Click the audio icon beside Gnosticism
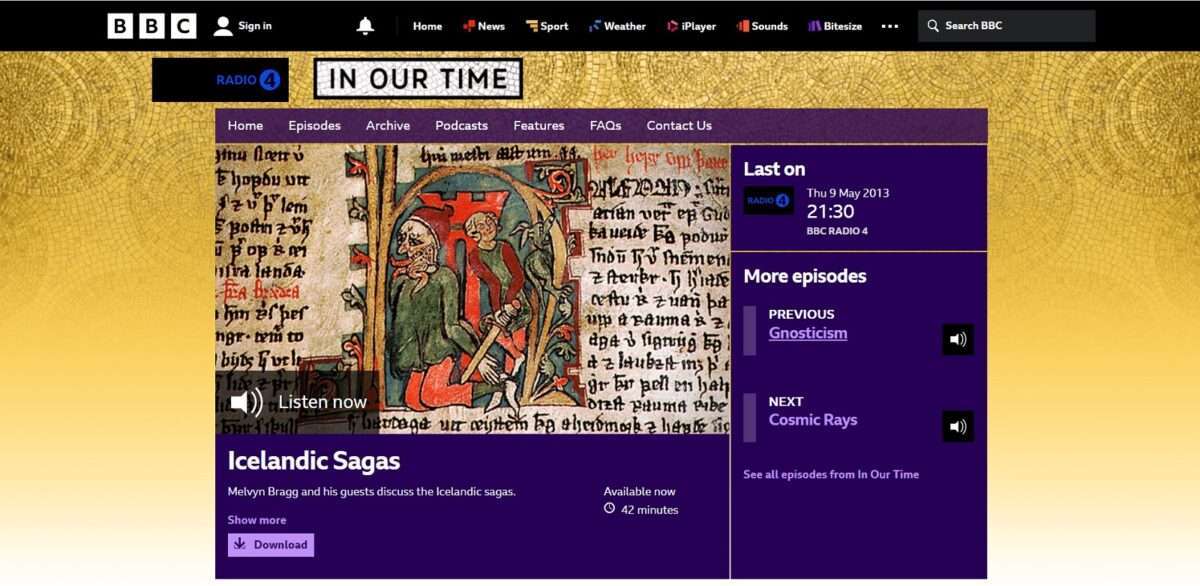The image size is (1200, 586). coord(958,339)
